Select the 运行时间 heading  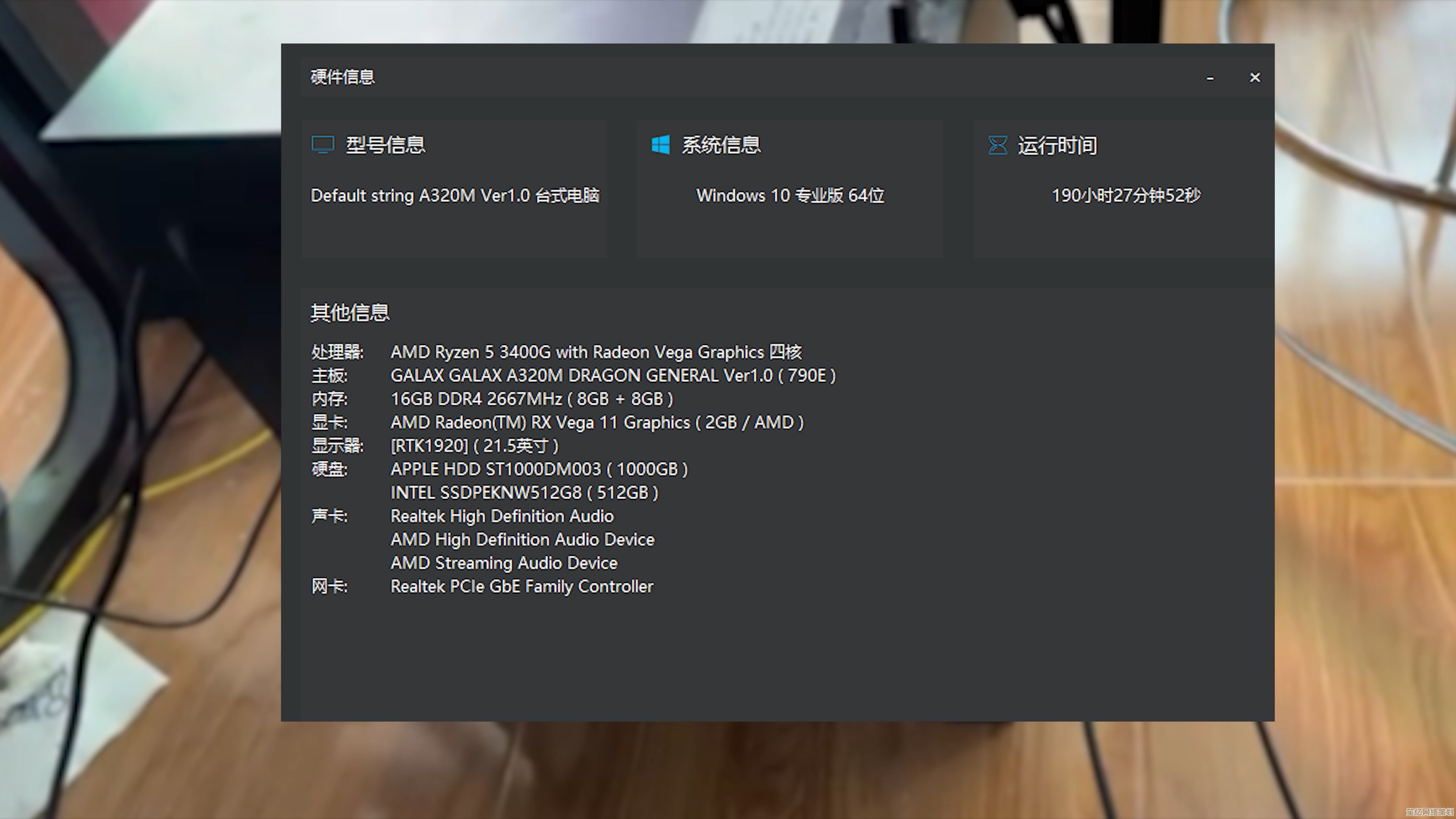coord(1057,146)
